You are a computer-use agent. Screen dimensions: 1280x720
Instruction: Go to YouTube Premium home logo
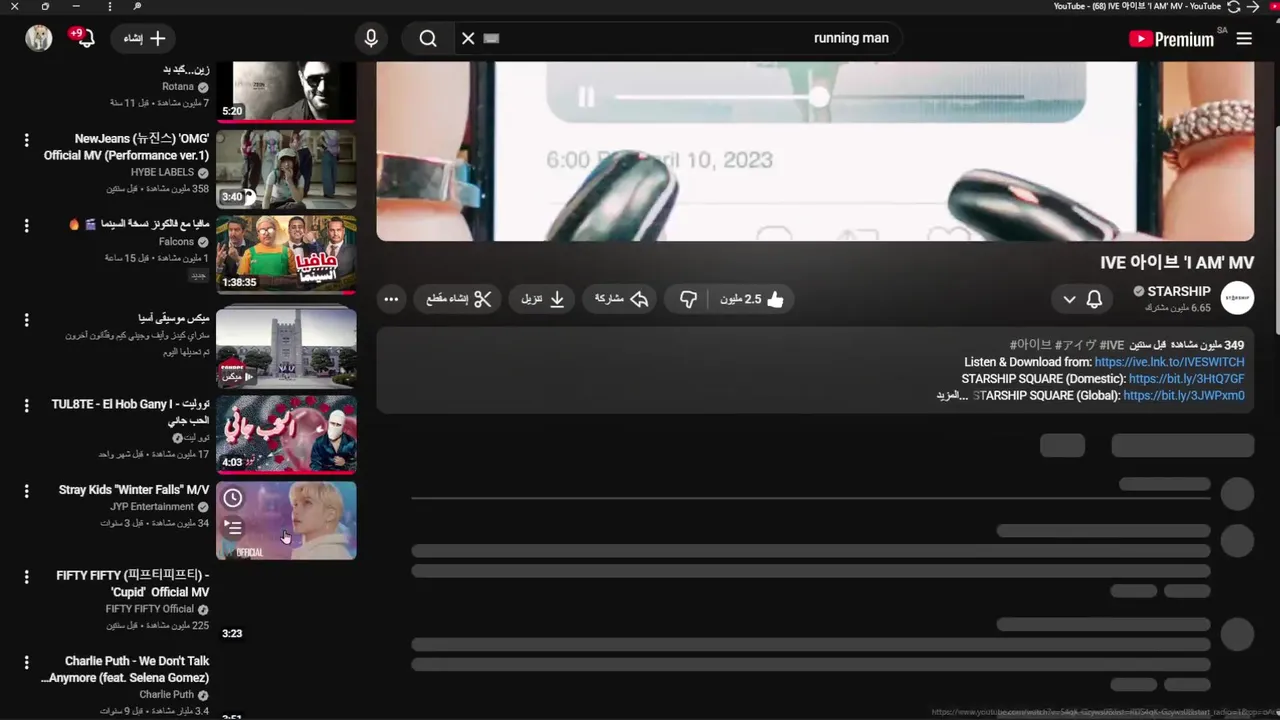(x=1173, y=38)
